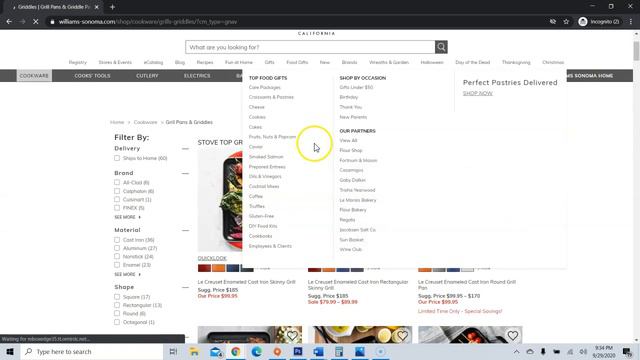
Task: Check Cuisinart brand filter
Action: tap(117, 199)
